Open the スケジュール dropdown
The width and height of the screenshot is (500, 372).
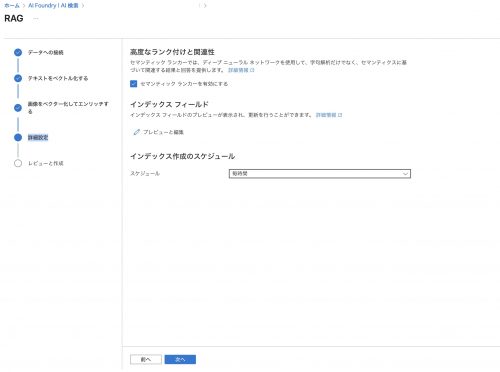(320, 174)
